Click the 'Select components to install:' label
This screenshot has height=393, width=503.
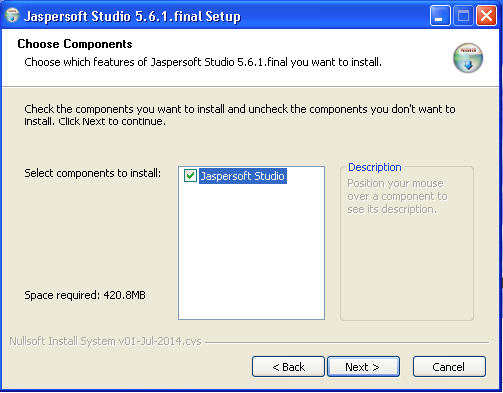coord(92,173)
